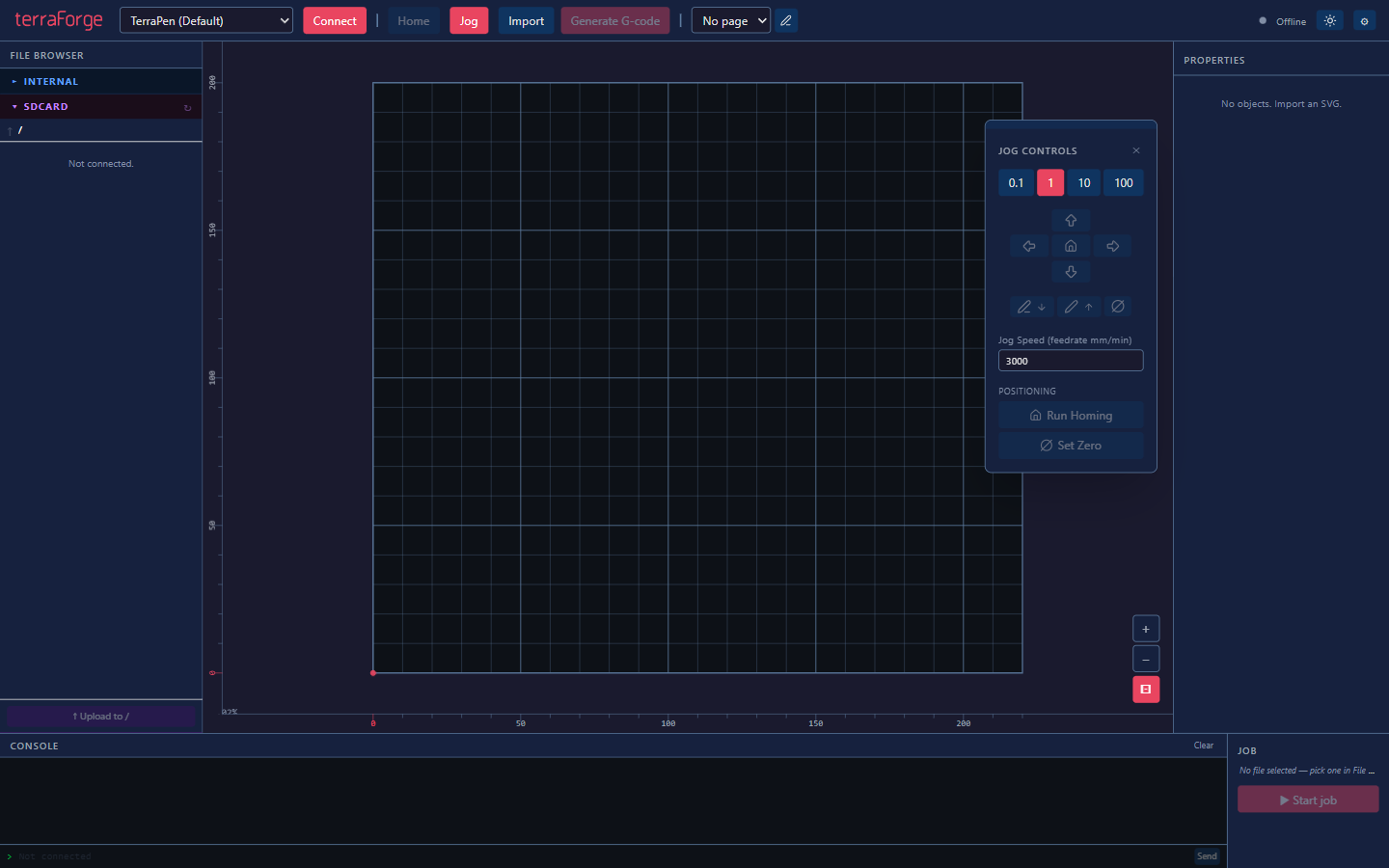Click the red origin point on canvas
Screen dimensions: 1389x868
(373, 673)
